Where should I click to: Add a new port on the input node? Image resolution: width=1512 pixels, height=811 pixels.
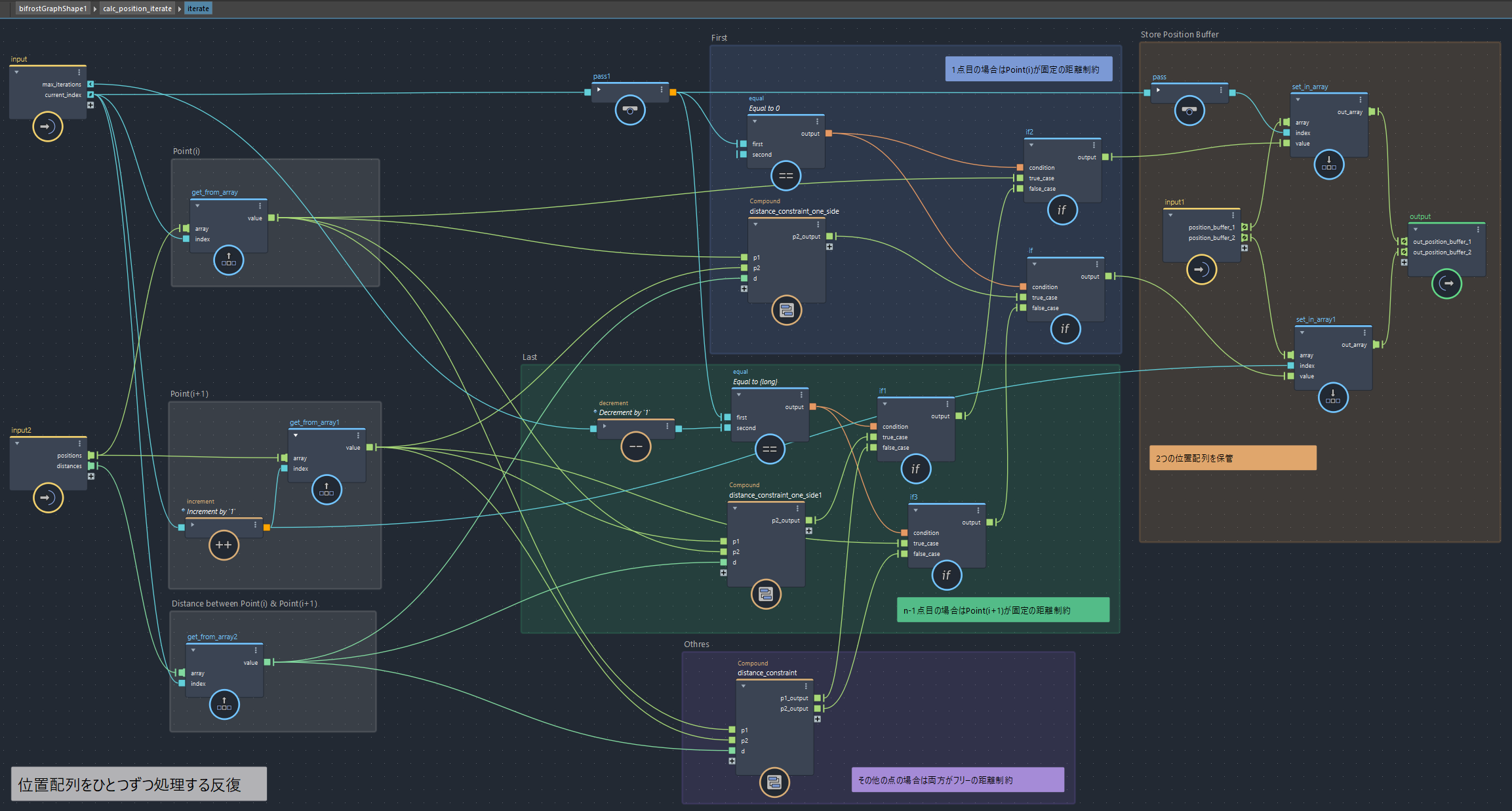[90, 105]
